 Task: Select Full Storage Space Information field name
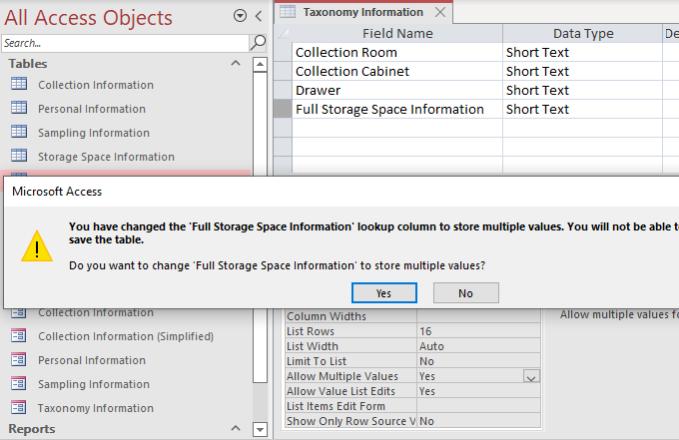tap(398, 110)
